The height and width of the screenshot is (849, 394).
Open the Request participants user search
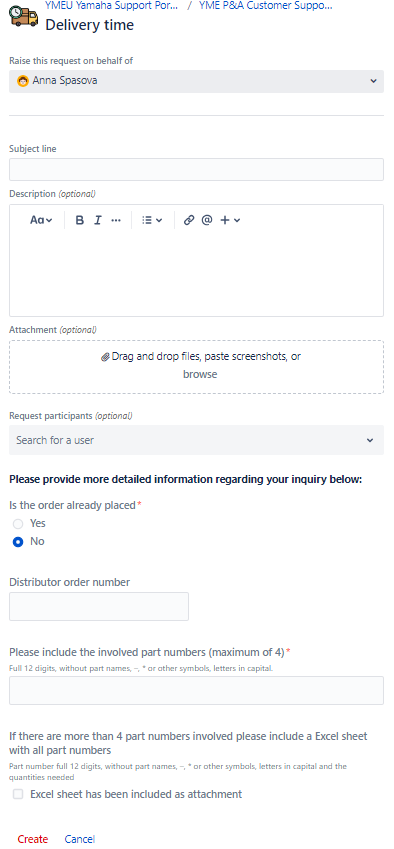pos(196,440)
